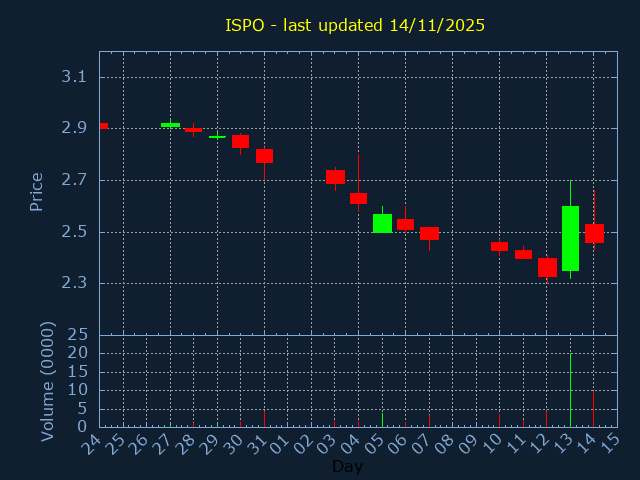Select the green candle on day 27
The width and height of the screenshot is (640, 480).
click(x=170, y=125)
